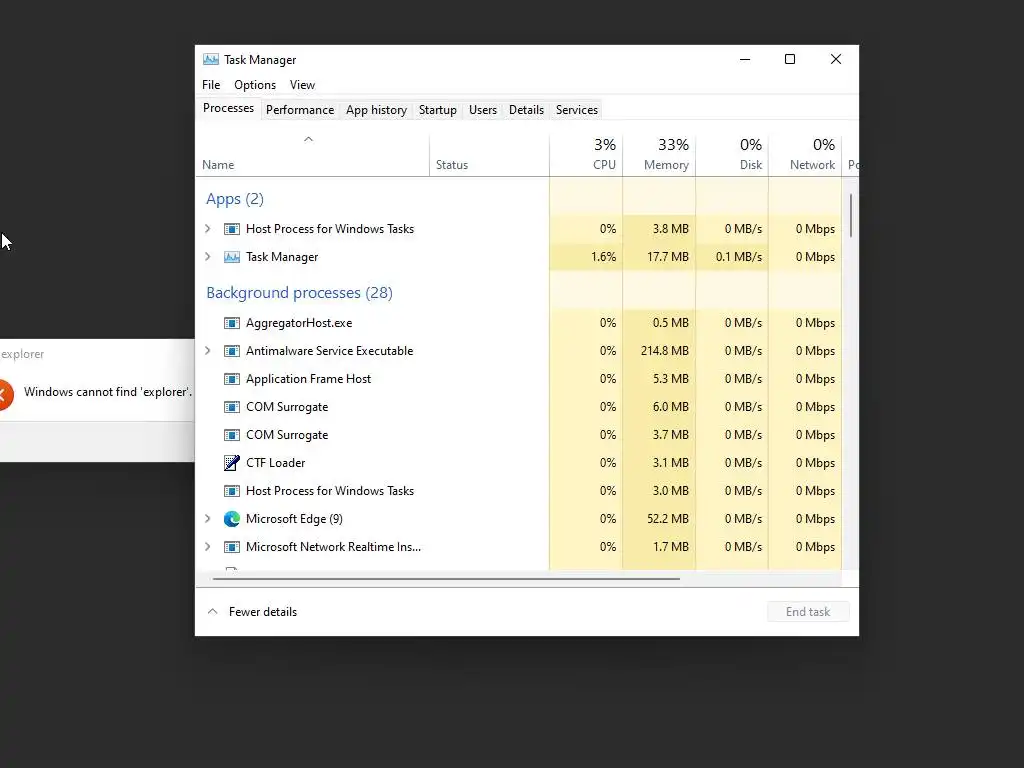This screenshot has width=1024, height=768.
Task: Switch to the Startup tab
Action: point(438,110)
